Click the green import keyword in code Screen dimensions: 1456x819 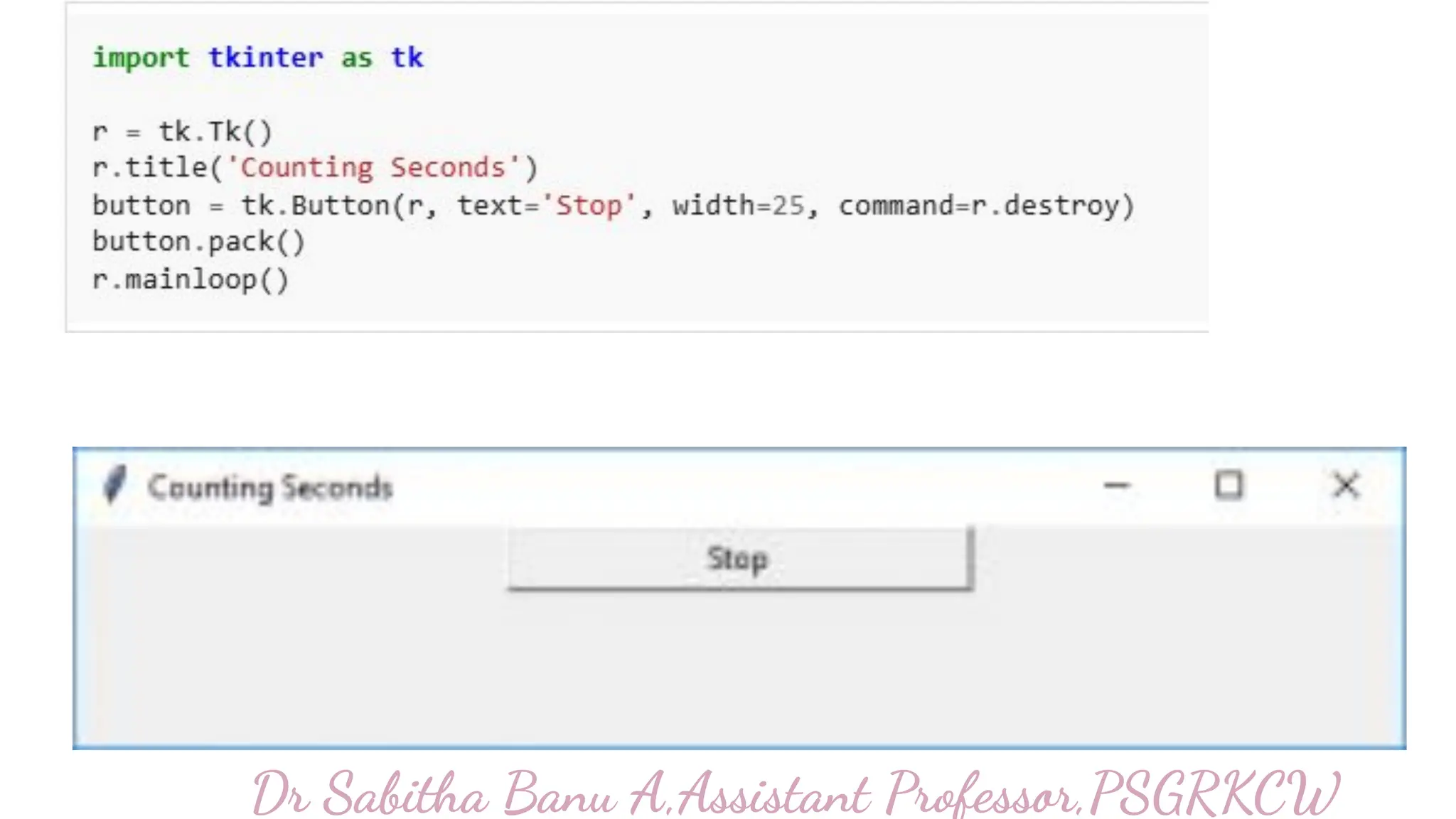pyautogui.click(x=141, y=58)
